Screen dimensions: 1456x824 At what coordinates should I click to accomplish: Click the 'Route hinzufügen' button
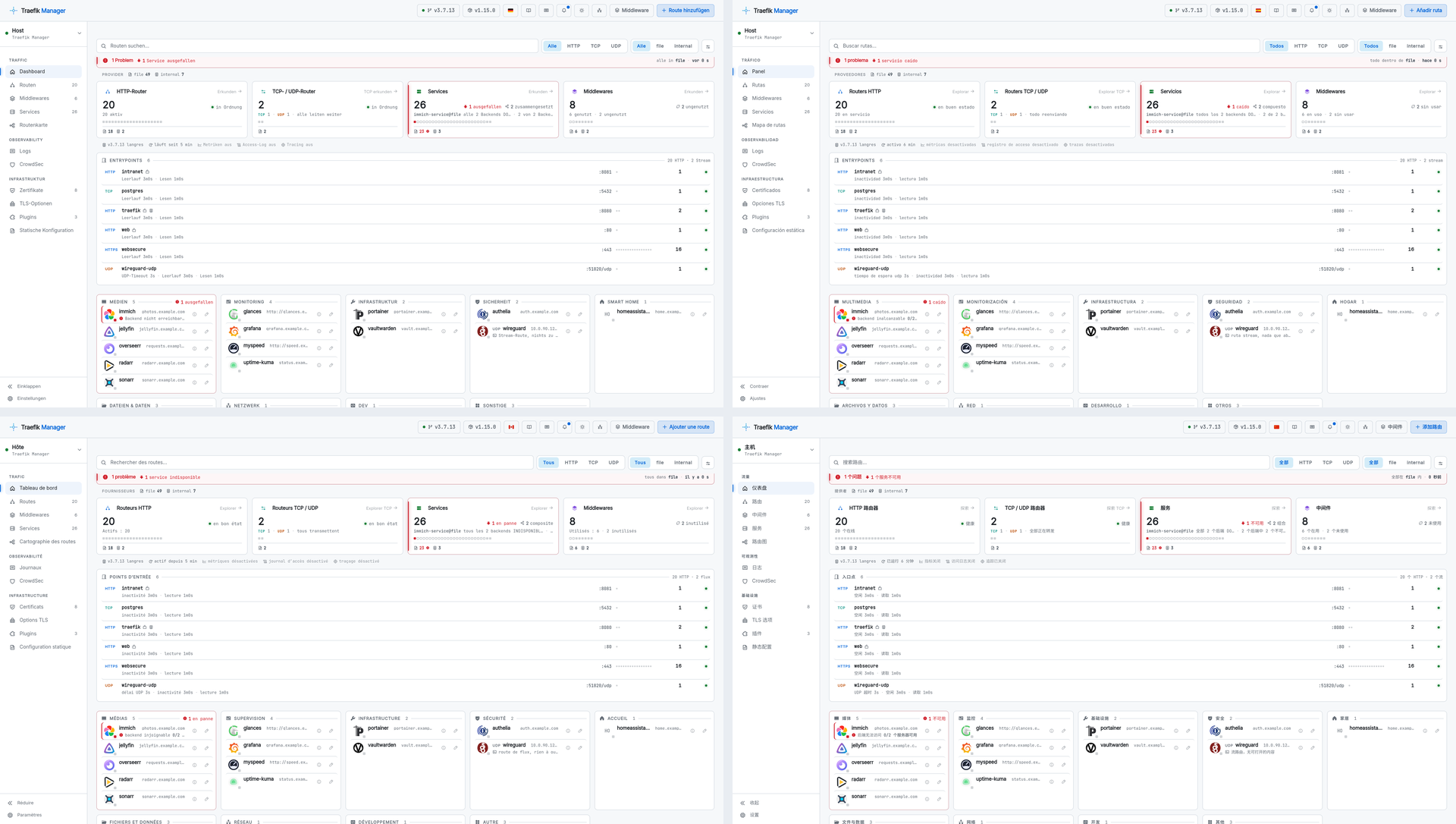(686, 11)
